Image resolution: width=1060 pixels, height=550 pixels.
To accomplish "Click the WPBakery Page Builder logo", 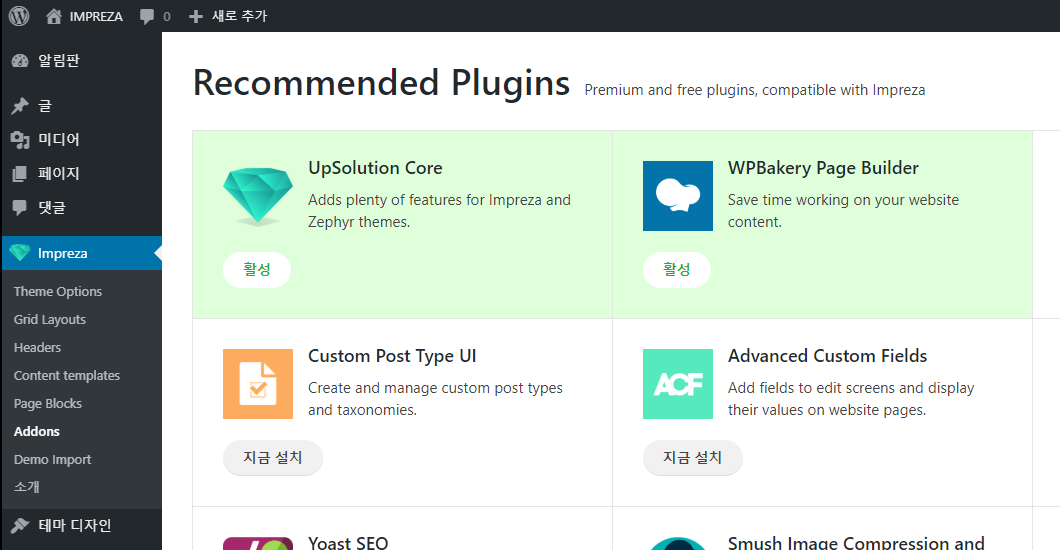I will pos(678,196).
